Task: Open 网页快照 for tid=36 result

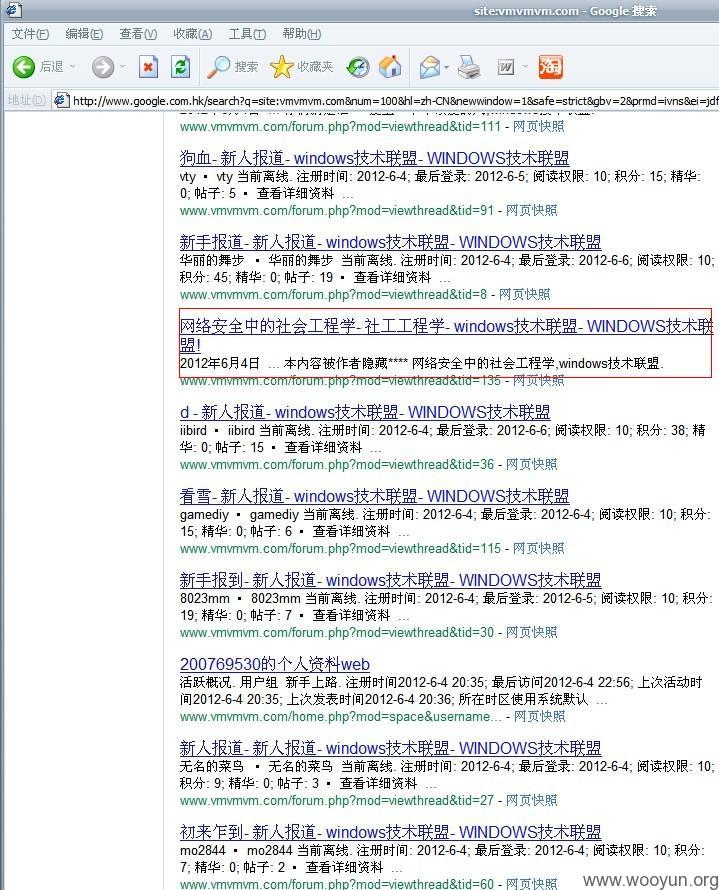Action: point(531,464)
